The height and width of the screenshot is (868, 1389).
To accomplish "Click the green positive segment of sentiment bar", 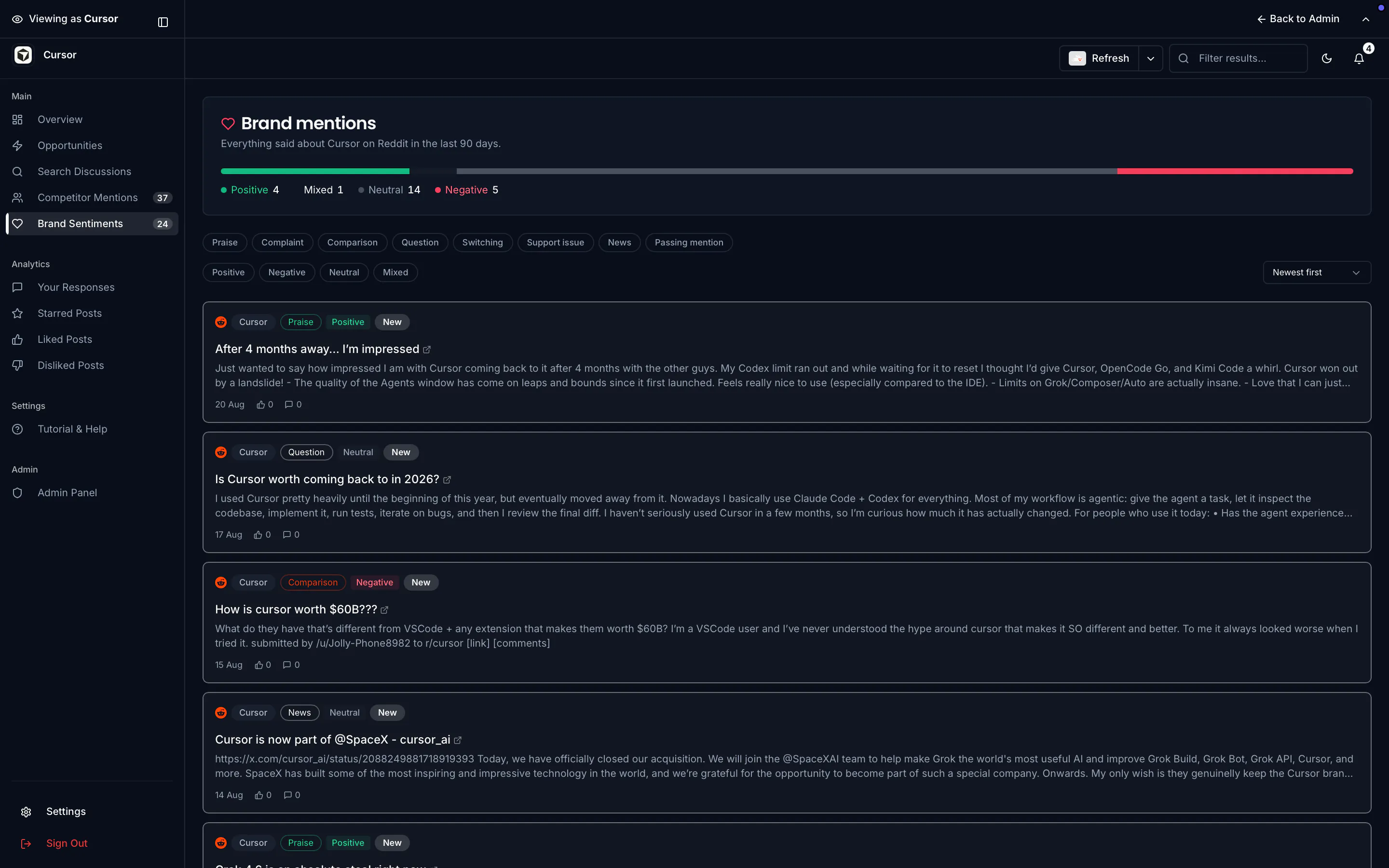I will pyautogui.click(x=315, y=171).
